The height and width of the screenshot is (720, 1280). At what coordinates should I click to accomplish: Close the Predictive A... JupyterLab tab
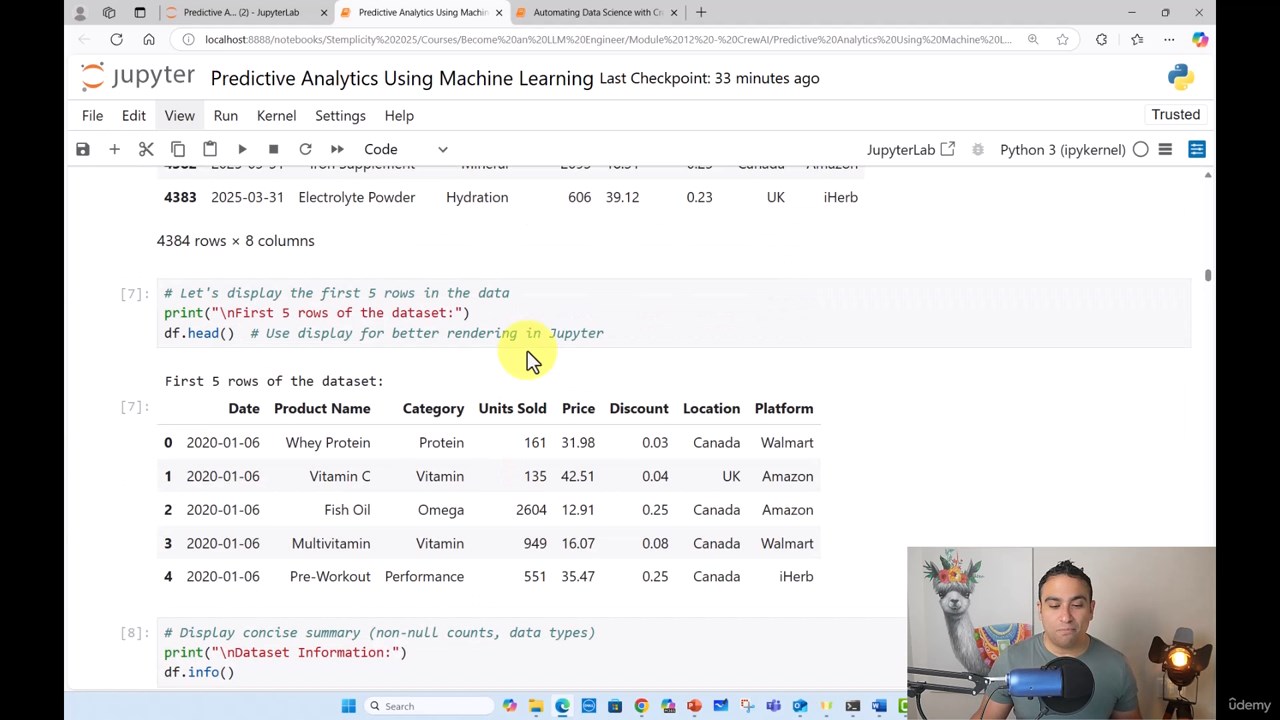tap(324, 13)
